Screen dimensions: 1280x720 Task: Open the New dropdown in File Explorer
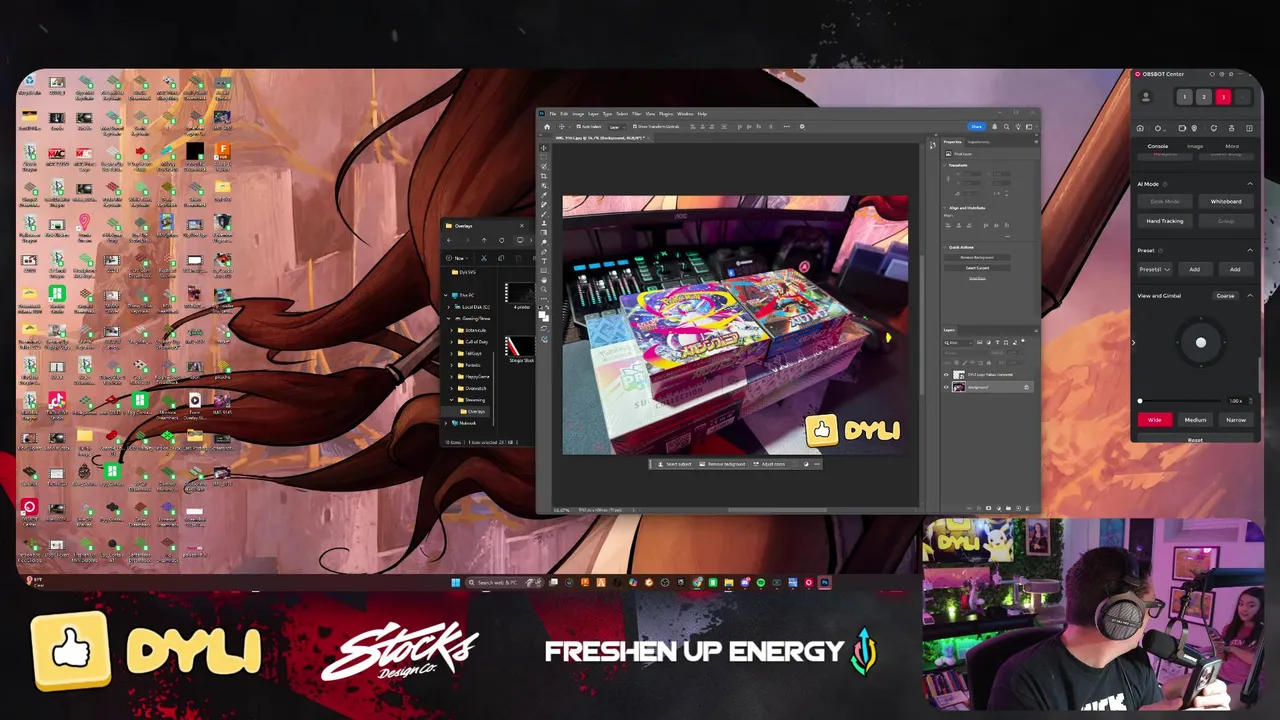[x=459, y=258]
